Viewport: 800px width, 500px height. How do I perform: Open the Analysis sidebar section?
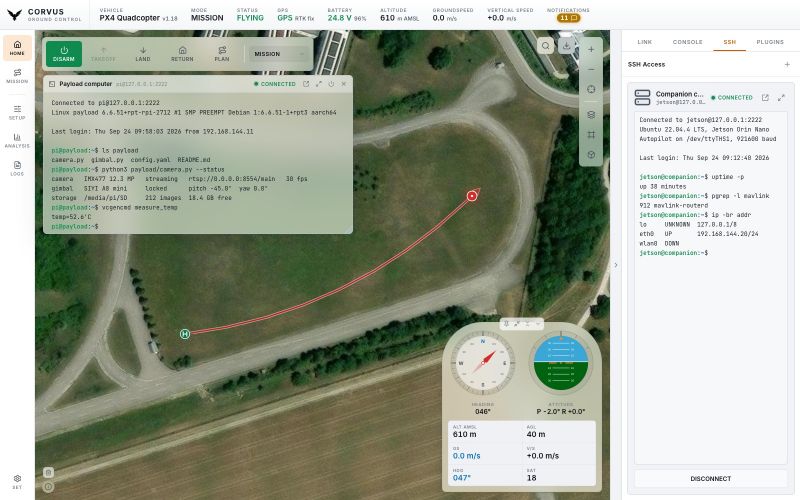click(x=17, y=141)
